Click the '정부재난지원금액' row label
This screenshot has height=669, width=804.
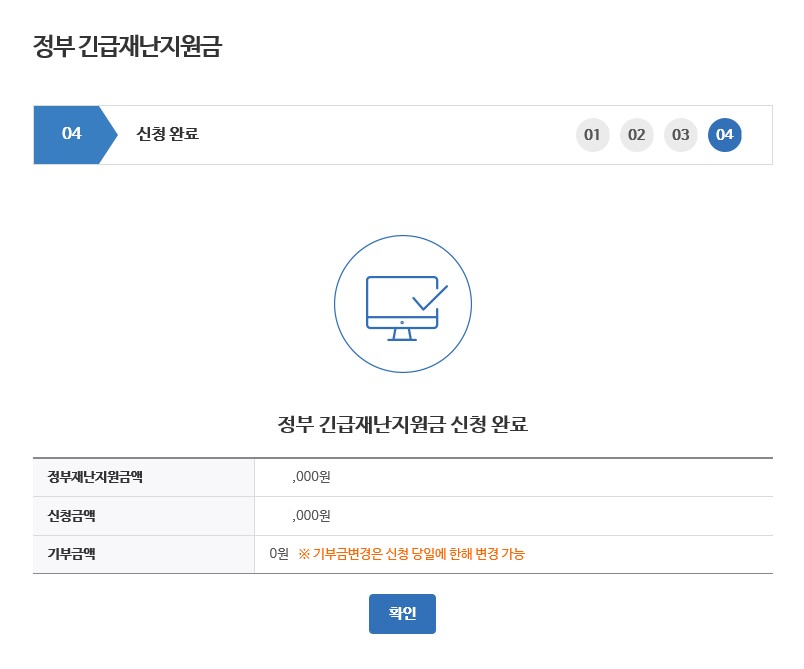pos(95,477)
